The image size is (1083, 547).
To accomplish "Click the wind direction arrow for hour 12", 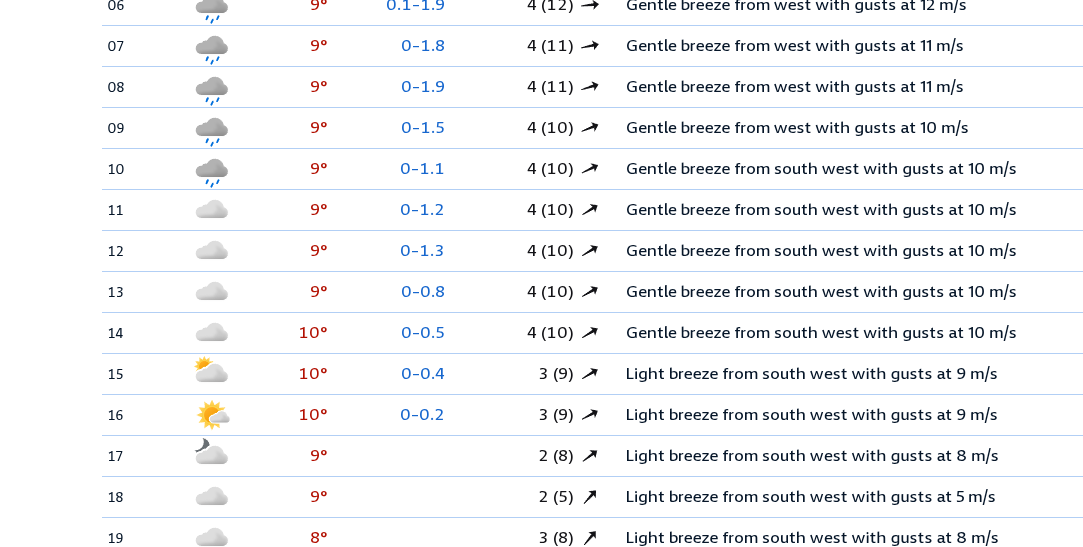I will click(590, 251).
